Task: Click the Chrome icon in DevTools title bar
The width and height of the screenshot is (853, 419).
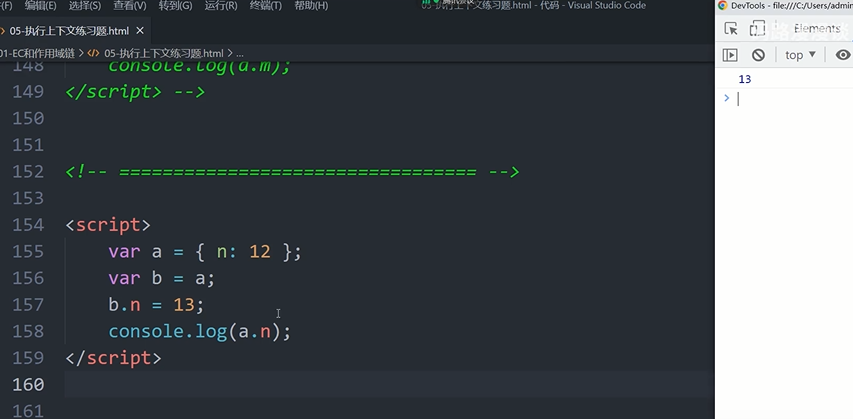Action: [x=722, y=5]
